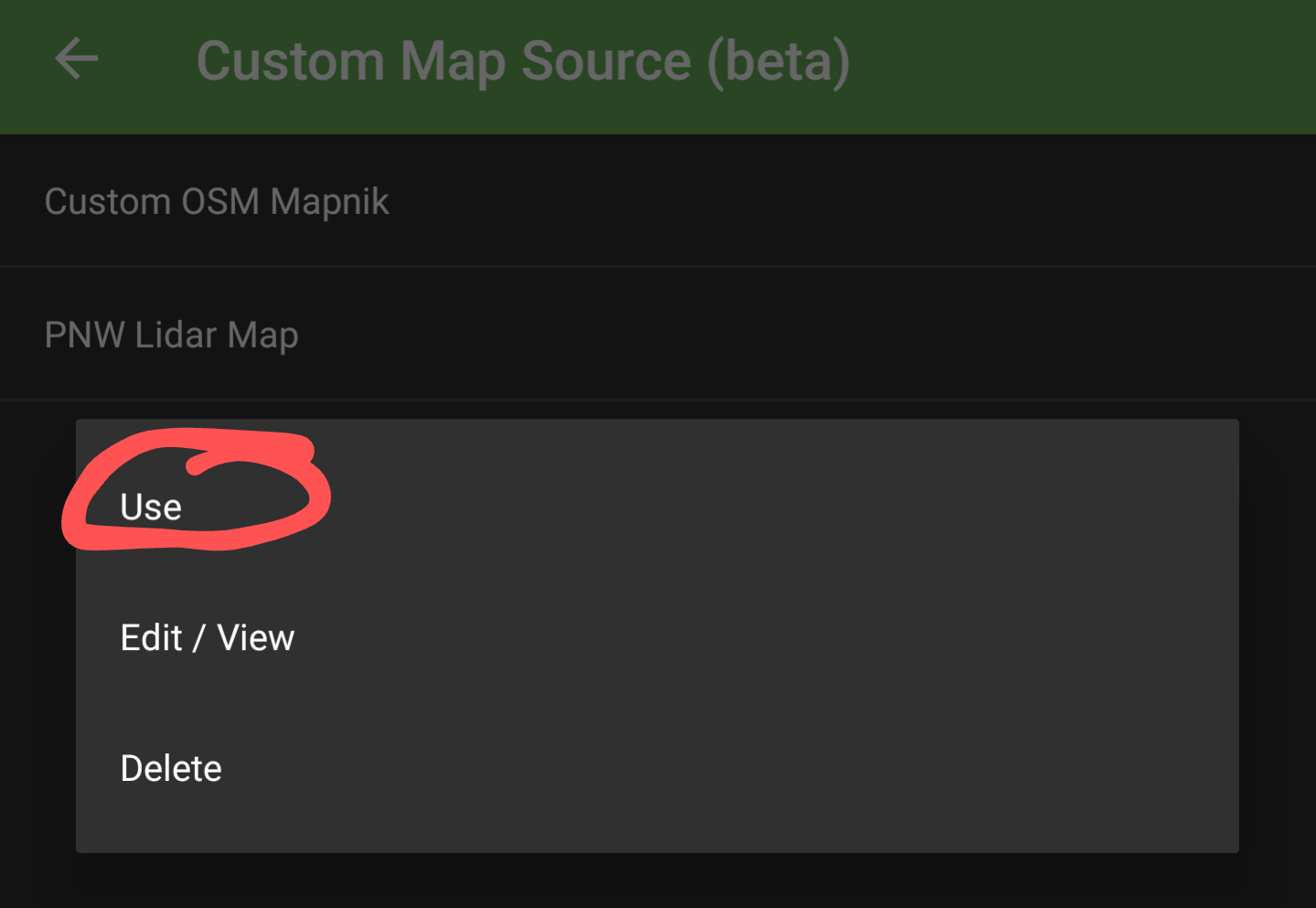Click the PNW Lidar Map list row

coord(640,336)
